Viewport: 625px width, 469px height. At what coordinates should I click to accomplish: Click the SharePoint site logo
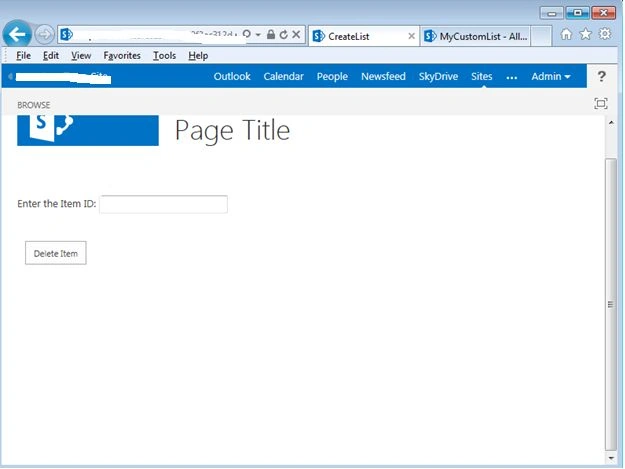88,130
